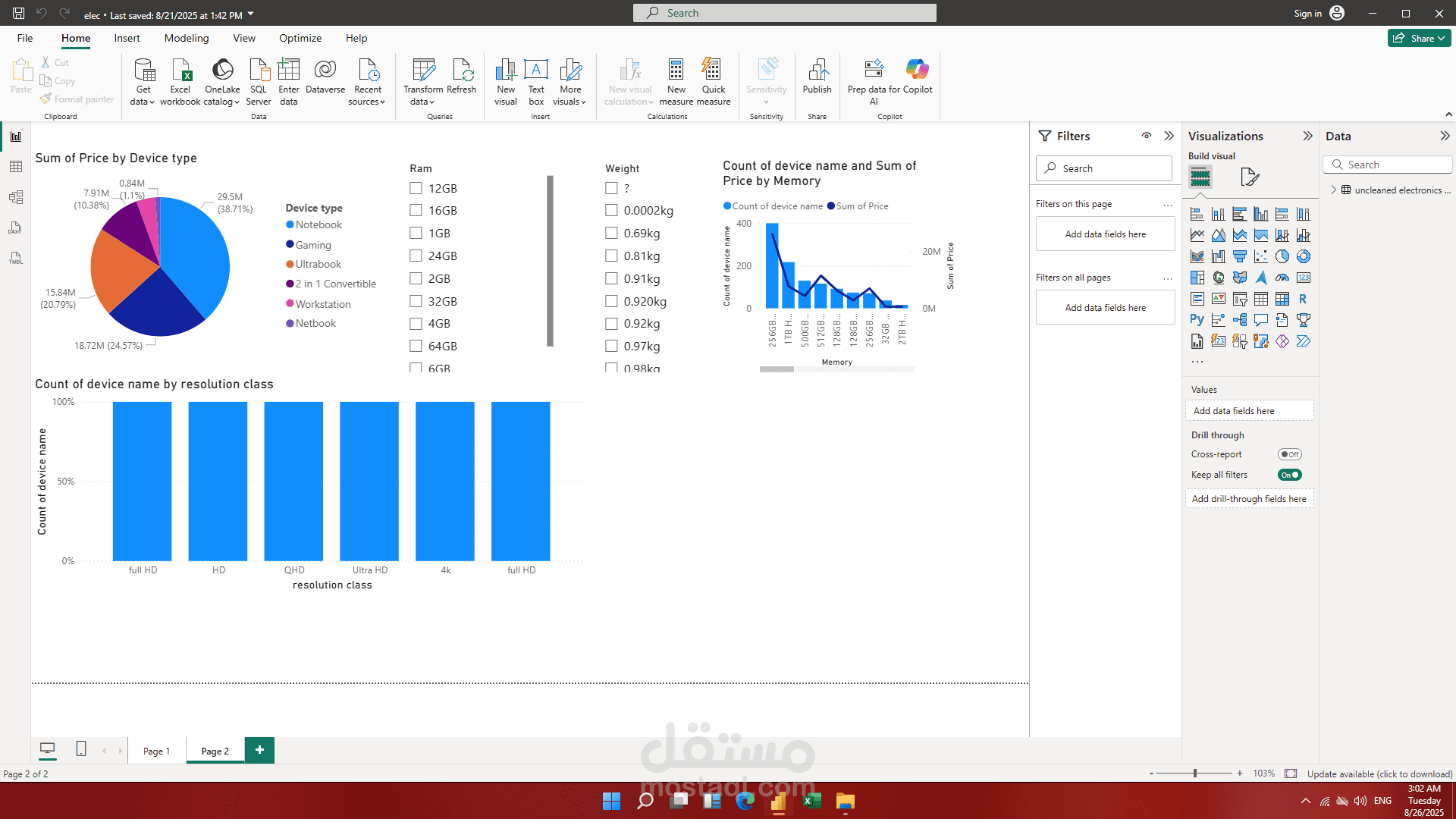
Task: Collapse the Visualizations pane
Action: pos(1307,136)
